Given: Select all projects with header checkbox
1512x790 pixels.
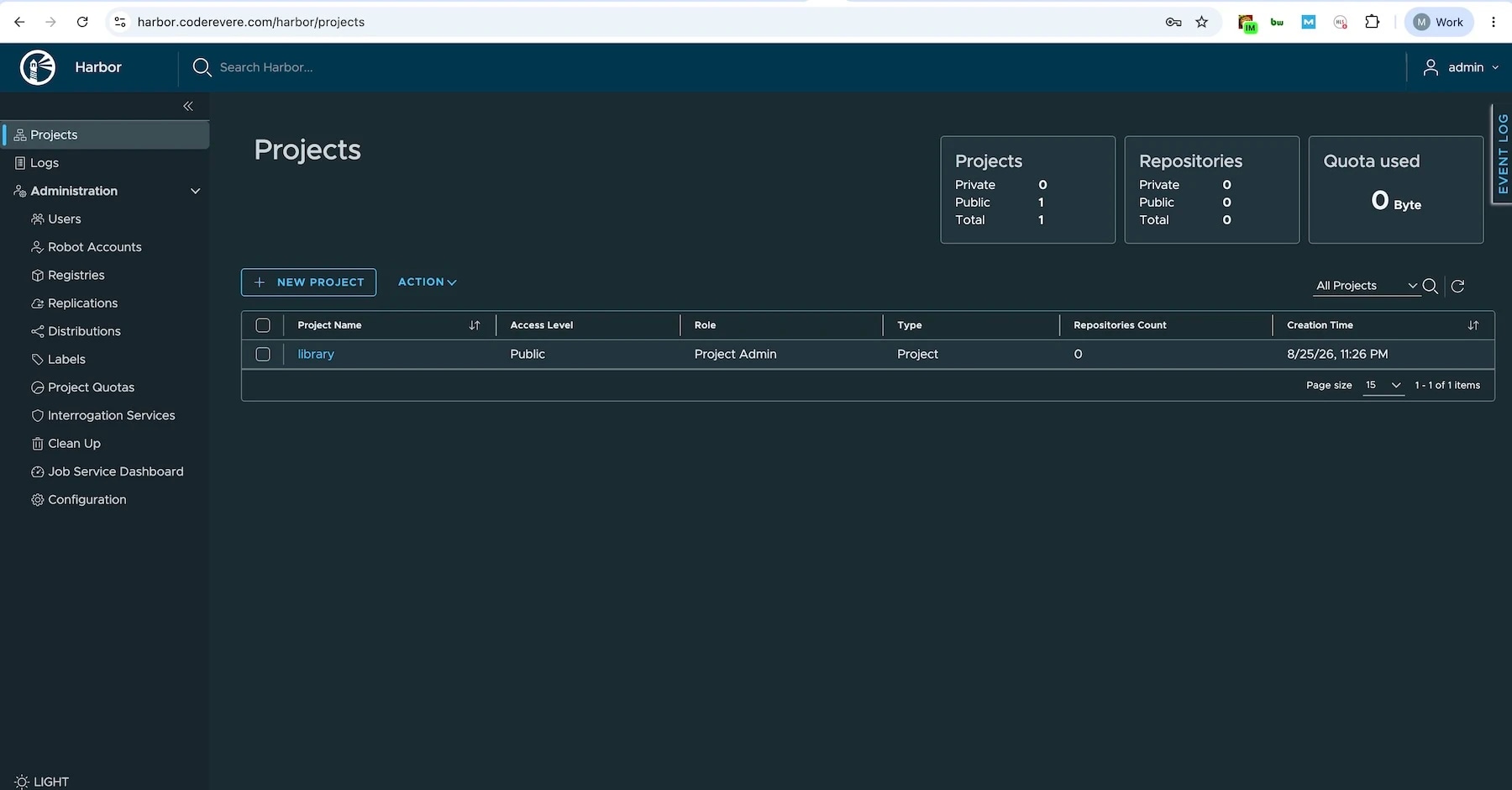Looking at the screenshot, I should [x=263, y=325].
